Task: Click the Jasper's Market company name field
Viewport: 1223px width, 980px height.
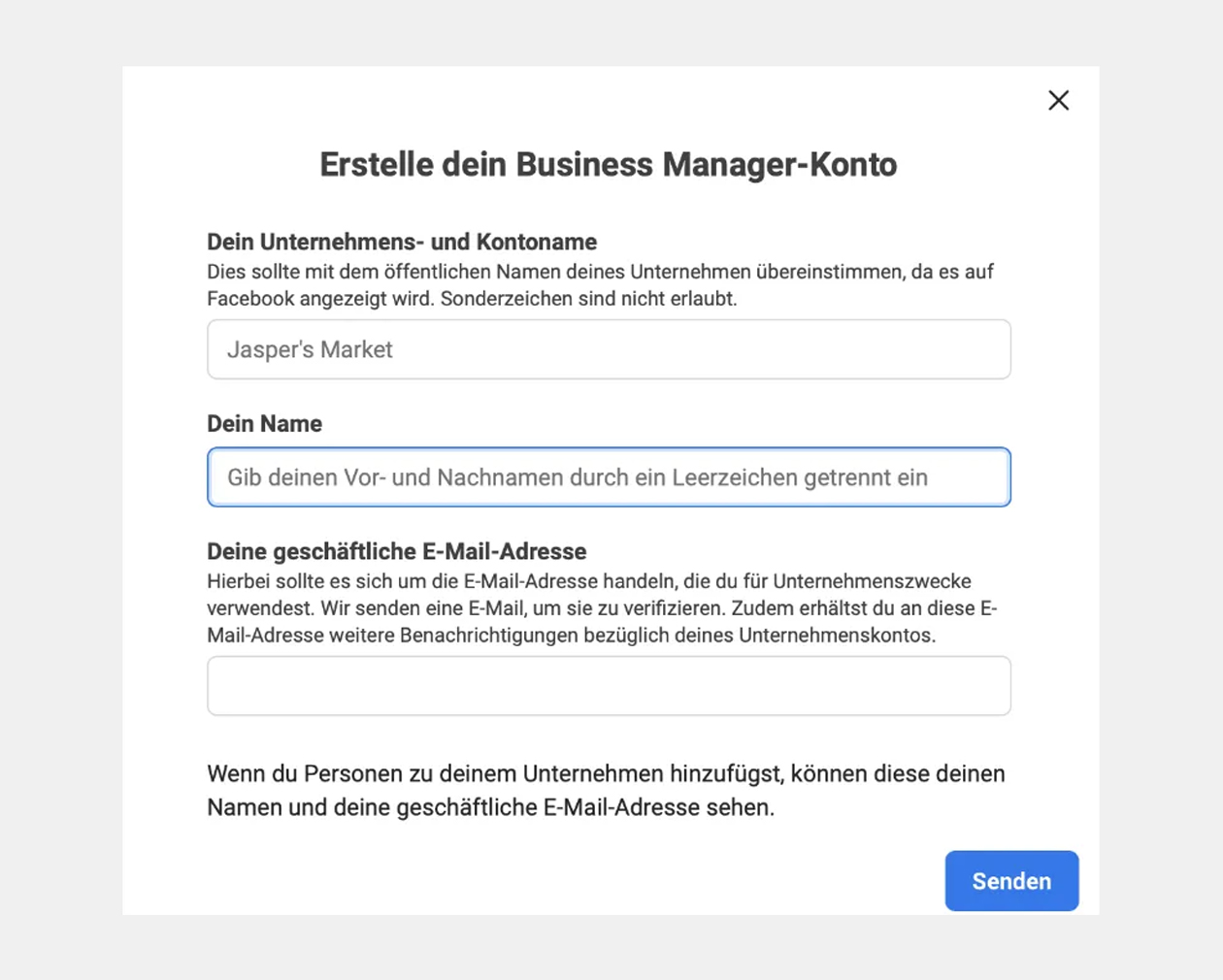Action: point(609,349)
